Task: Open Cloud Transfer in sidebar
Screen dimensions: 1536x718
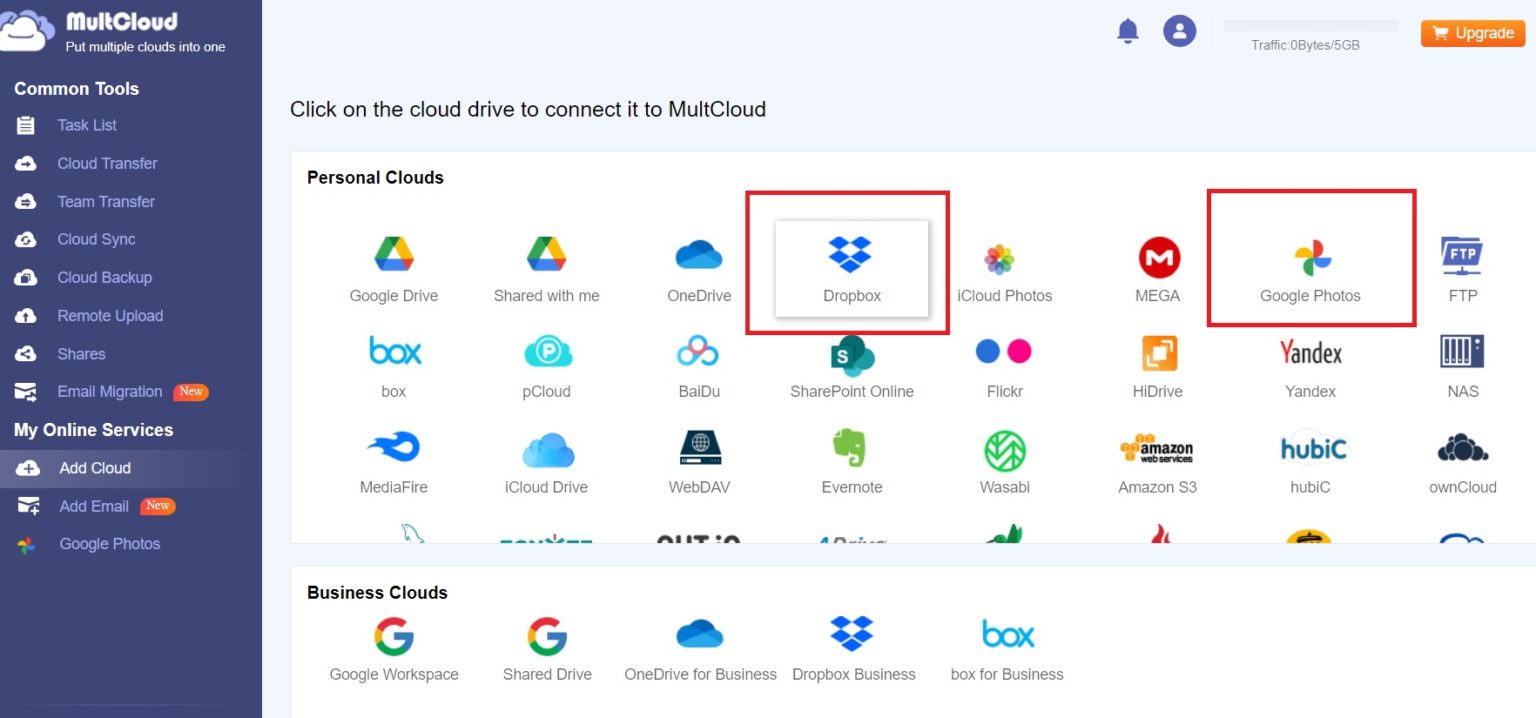Action: coord(107,163)
